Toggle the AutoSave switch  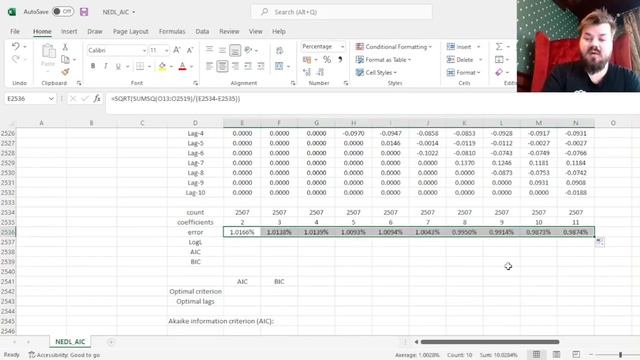63,11
